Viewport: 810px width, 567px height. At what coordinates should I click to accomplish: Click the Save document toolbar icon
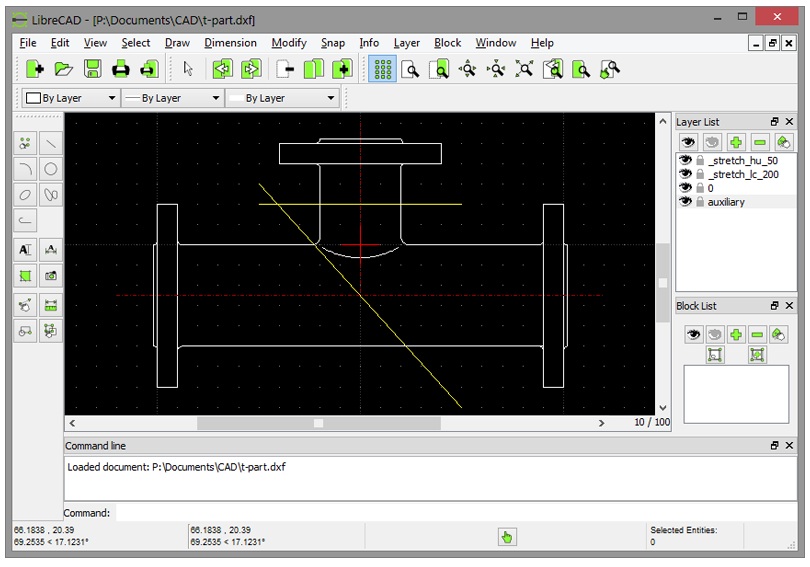click(x=92, y=69)
